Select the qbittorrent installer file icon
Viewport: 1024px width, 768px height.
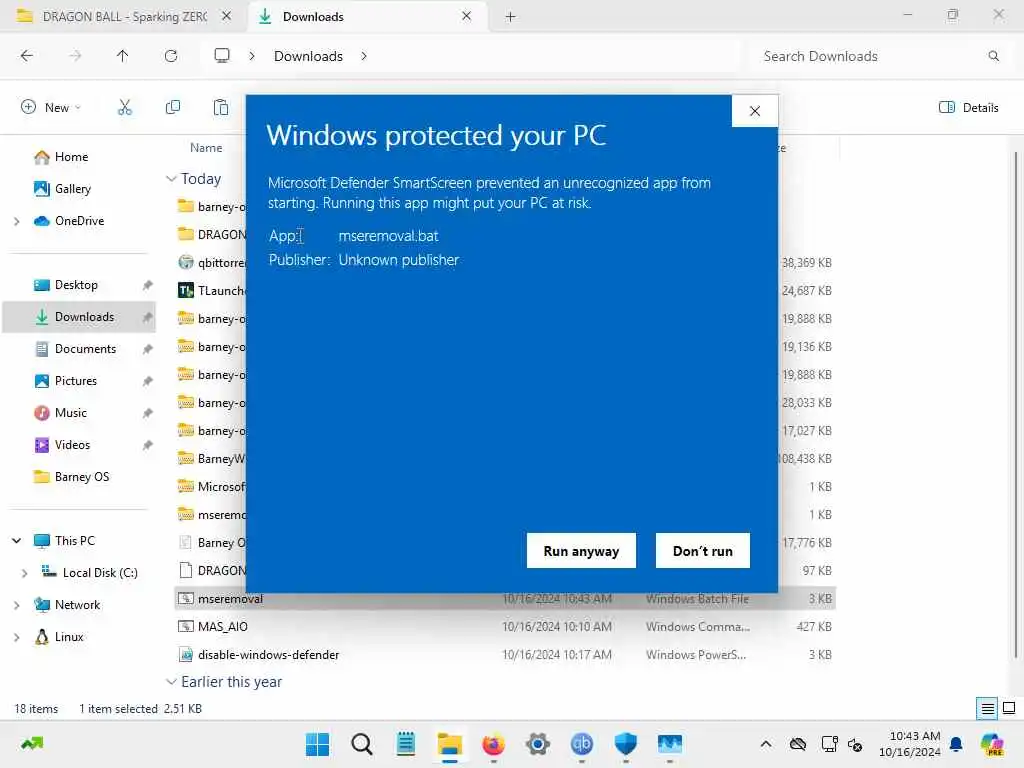185,262
